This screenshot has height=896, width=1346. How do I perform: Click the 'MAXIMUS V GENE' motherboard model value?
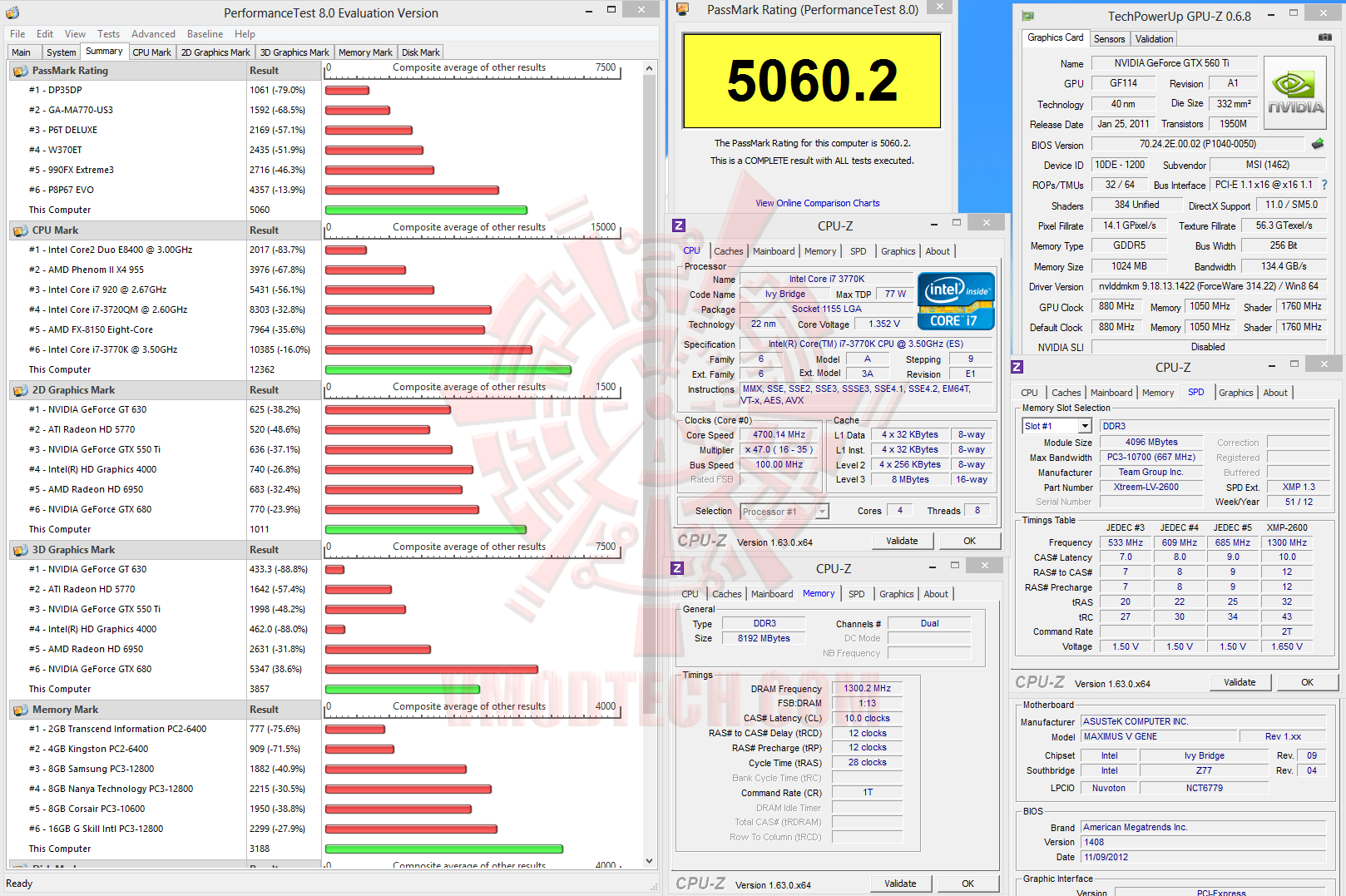(x=1157, y=736)
